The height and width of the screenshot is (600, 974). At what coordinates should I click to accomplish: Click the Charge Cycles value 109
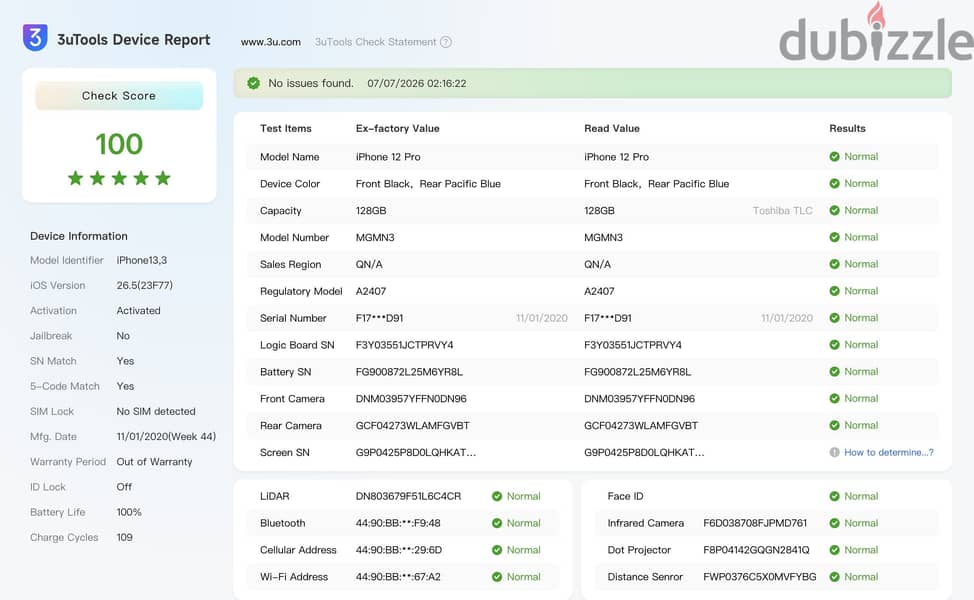click(x=124, y=537)
